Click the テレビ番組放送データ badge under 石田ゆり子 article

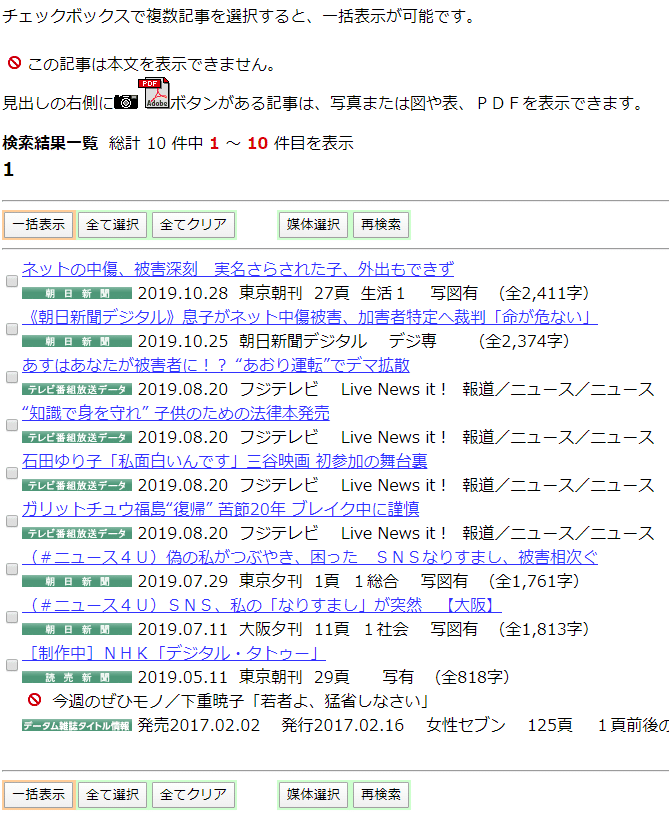(x=77, y=485)
